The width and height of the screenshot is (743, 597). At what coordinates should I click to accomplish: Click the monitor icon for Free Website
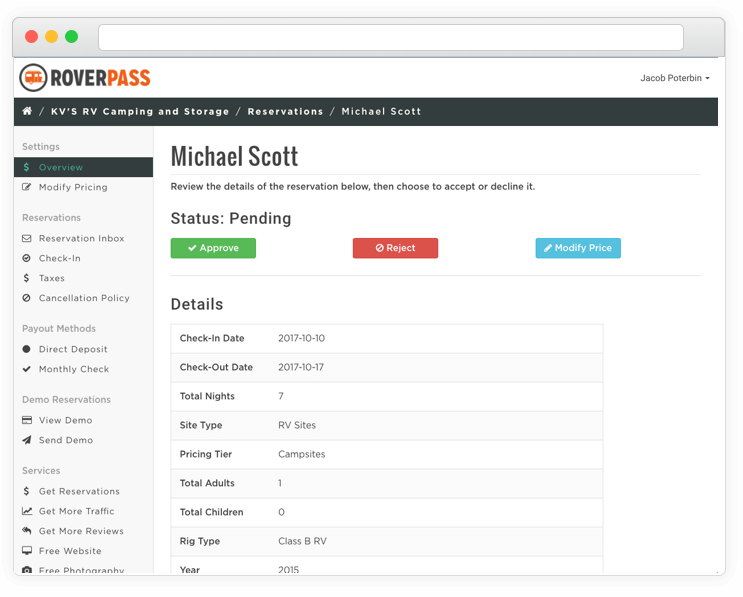tap(27, 552)
